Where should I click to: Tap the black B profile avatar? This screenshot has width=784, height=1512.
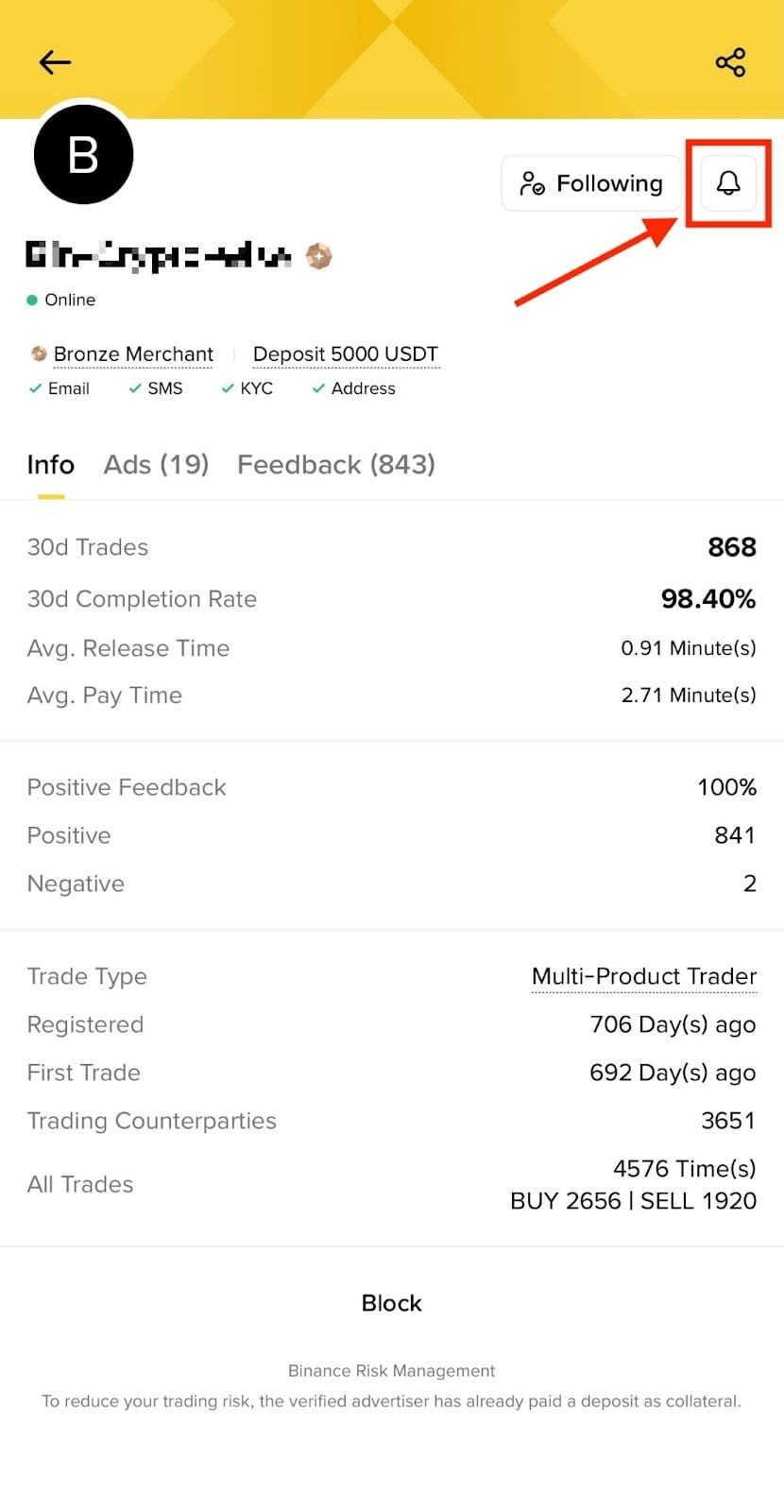(x=83, y=154)
